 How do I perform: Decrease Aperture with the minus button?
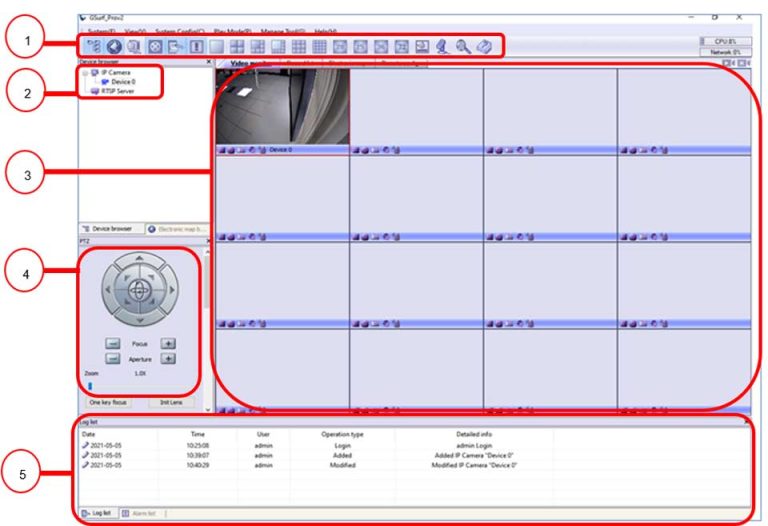(113, 358)
